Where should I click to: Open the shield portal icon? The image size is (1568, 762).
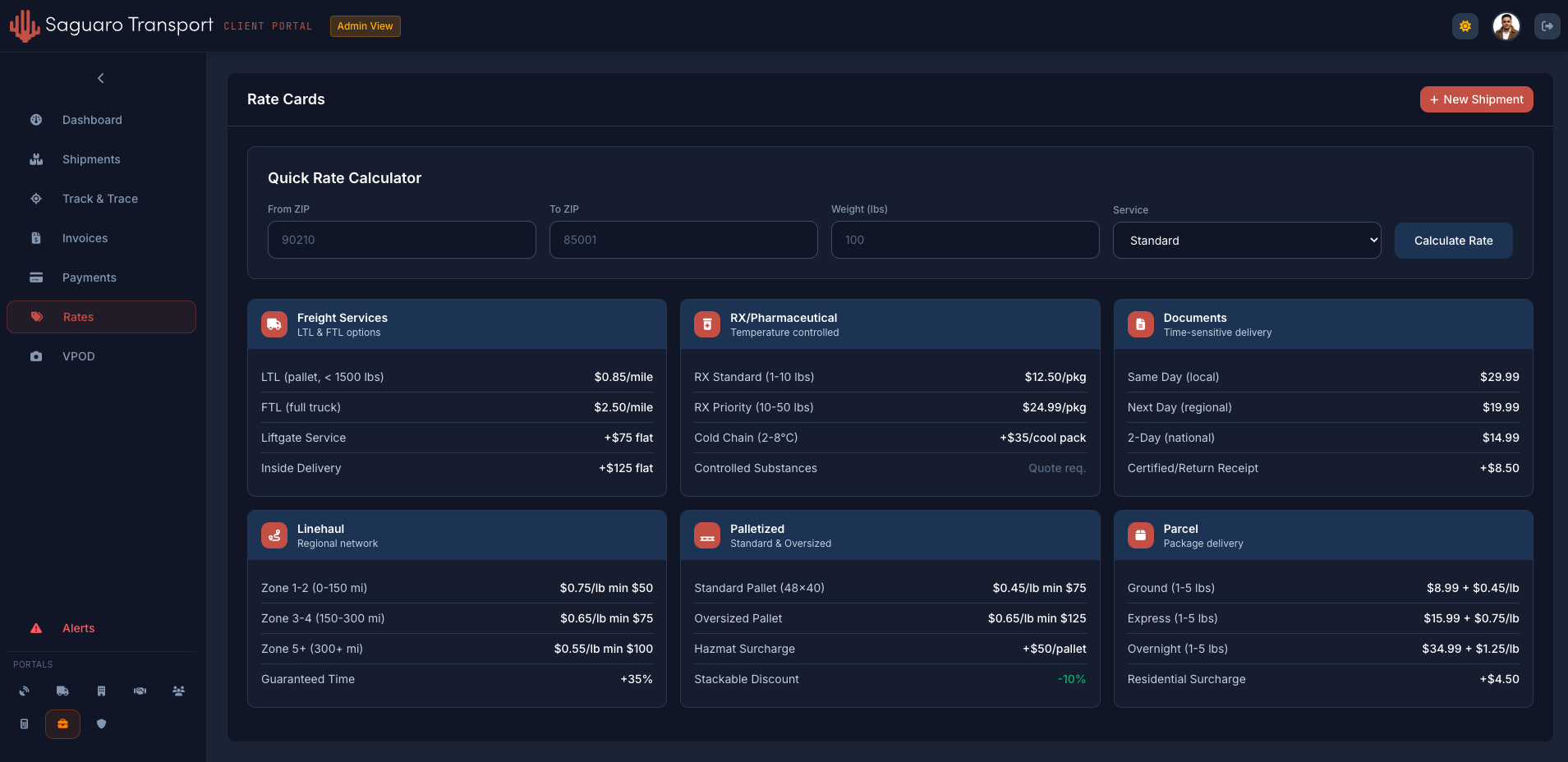101,724
